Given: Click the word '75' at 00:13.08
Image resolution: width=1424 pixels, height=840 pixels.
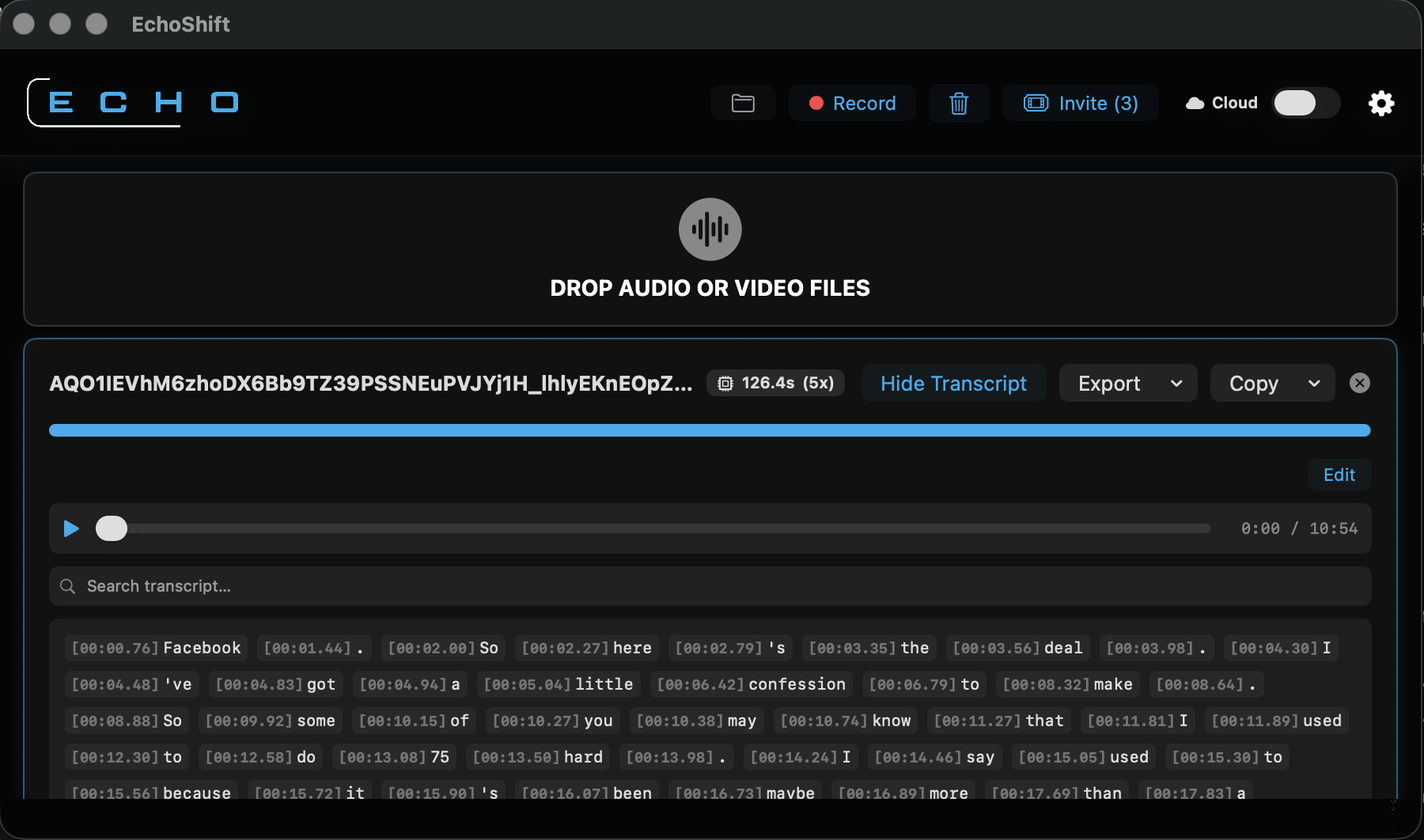Looking at the screenshot, I should pos(394,757).
